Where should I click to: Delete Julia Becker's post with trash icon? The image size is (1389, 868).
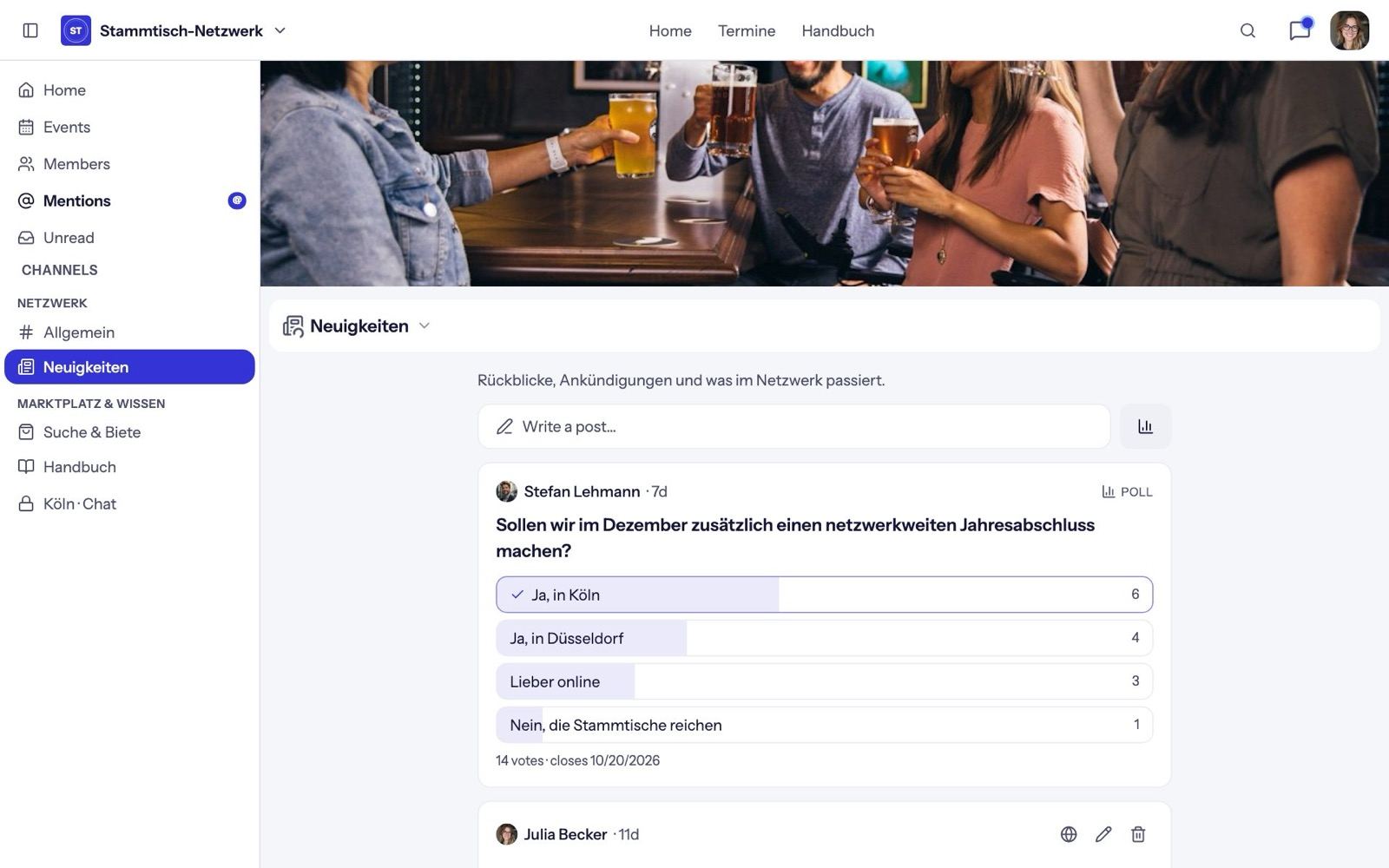(1138, 834)
